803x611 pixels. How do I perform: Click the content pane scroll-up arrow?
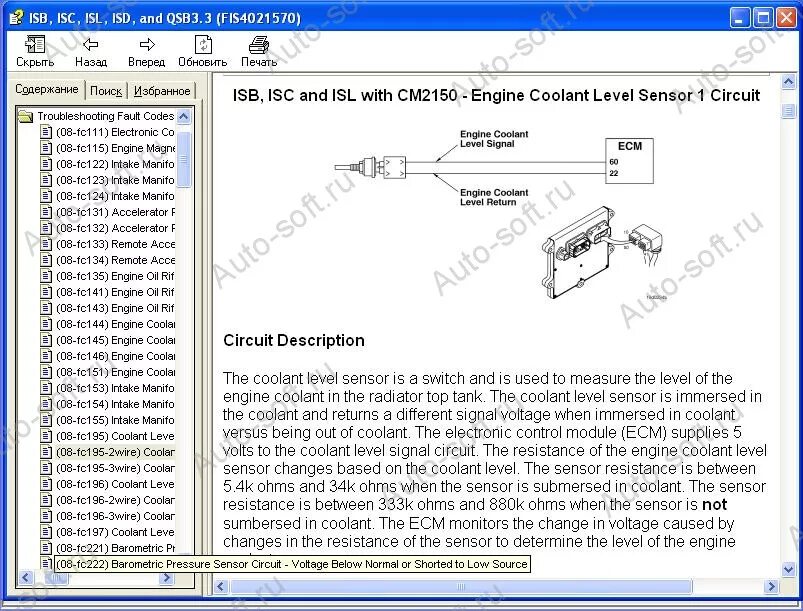(788, 81)
